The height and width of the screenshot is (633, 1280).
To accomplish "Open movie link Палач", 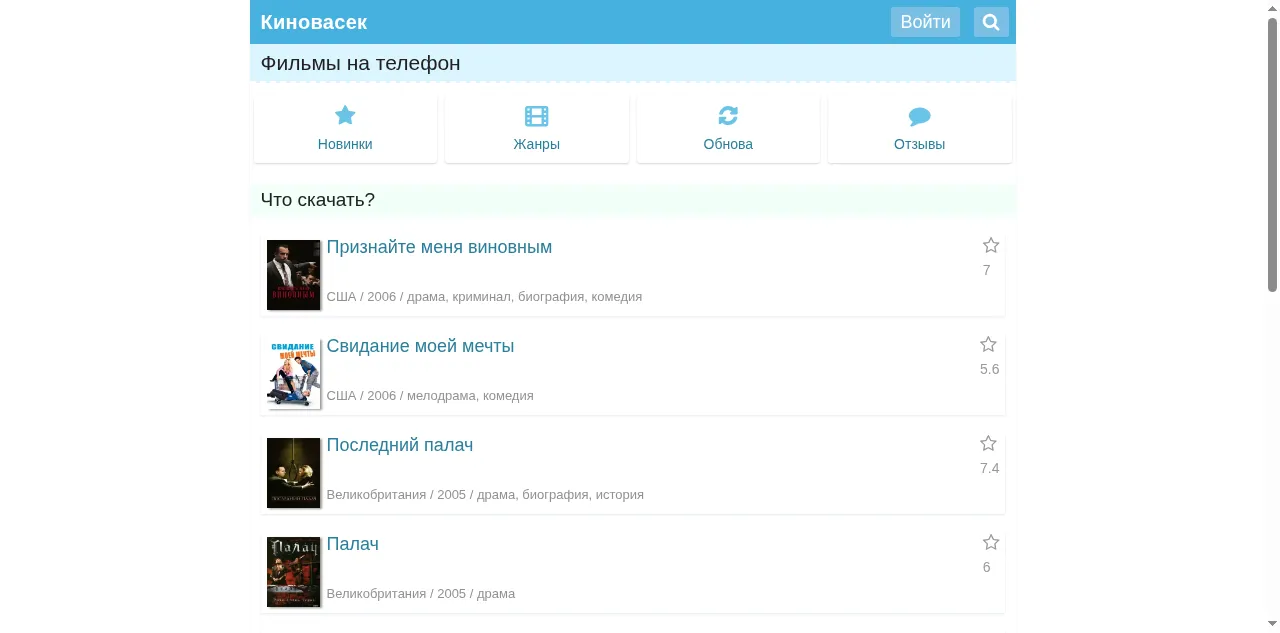I will coord(353,544).
